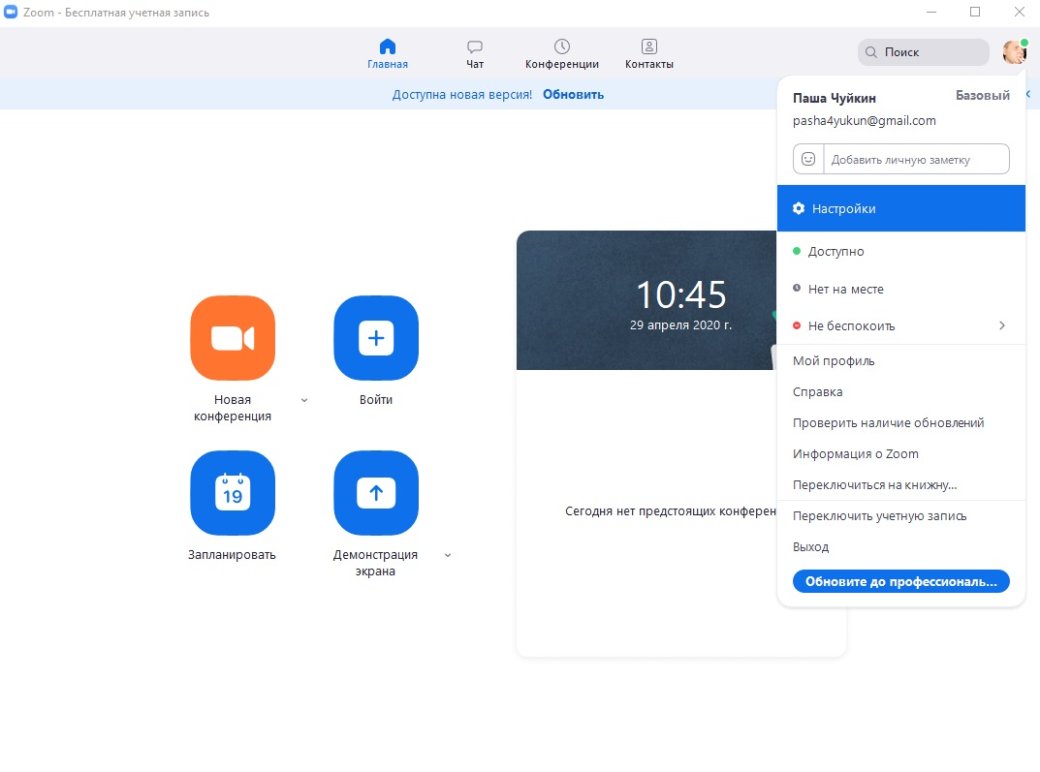Open the user avatar in top right
This screenshot has height=772, width=1040.
(x=1015, y=52)
